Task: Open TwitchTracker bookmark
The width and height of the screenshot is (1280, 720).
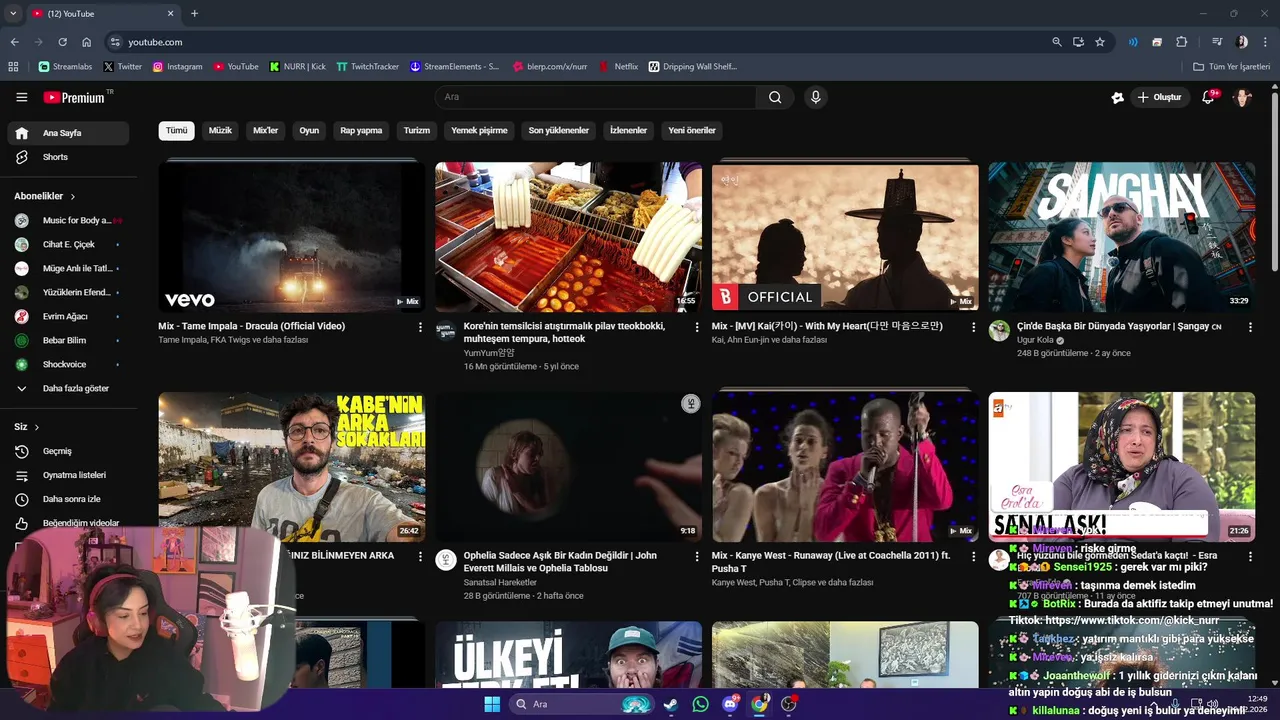Action: point(368,67)
